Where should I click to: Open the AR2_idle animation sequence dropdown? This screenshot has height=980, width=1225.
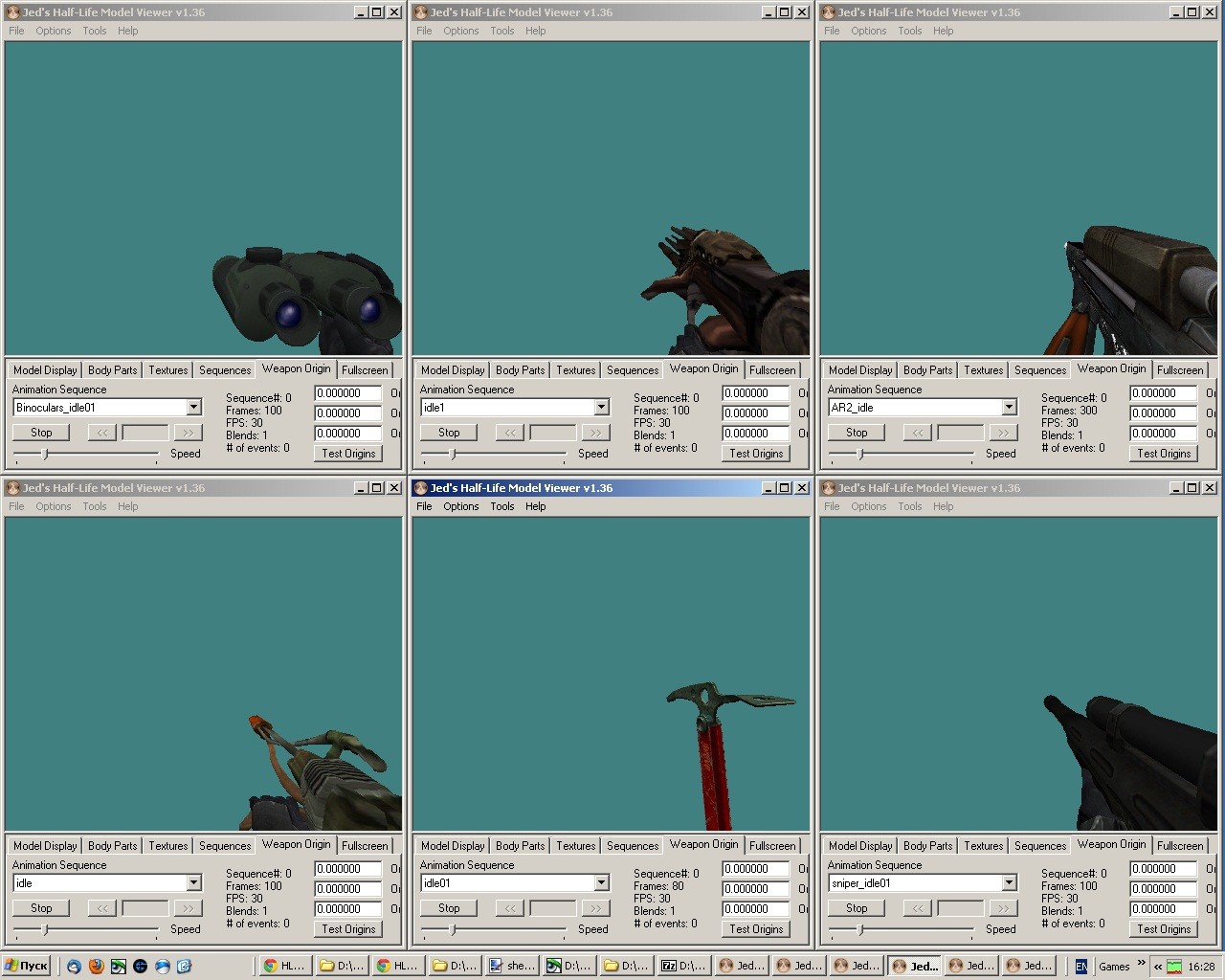pyautogui.click(x=1008, y=407)
